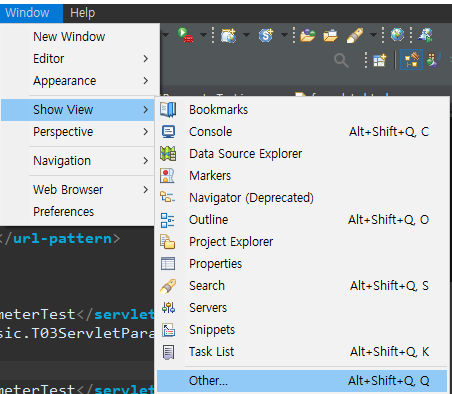Open the Show View submenu
Image resolution: width=452 pixels, height=394 pixels.
(78, 110)
